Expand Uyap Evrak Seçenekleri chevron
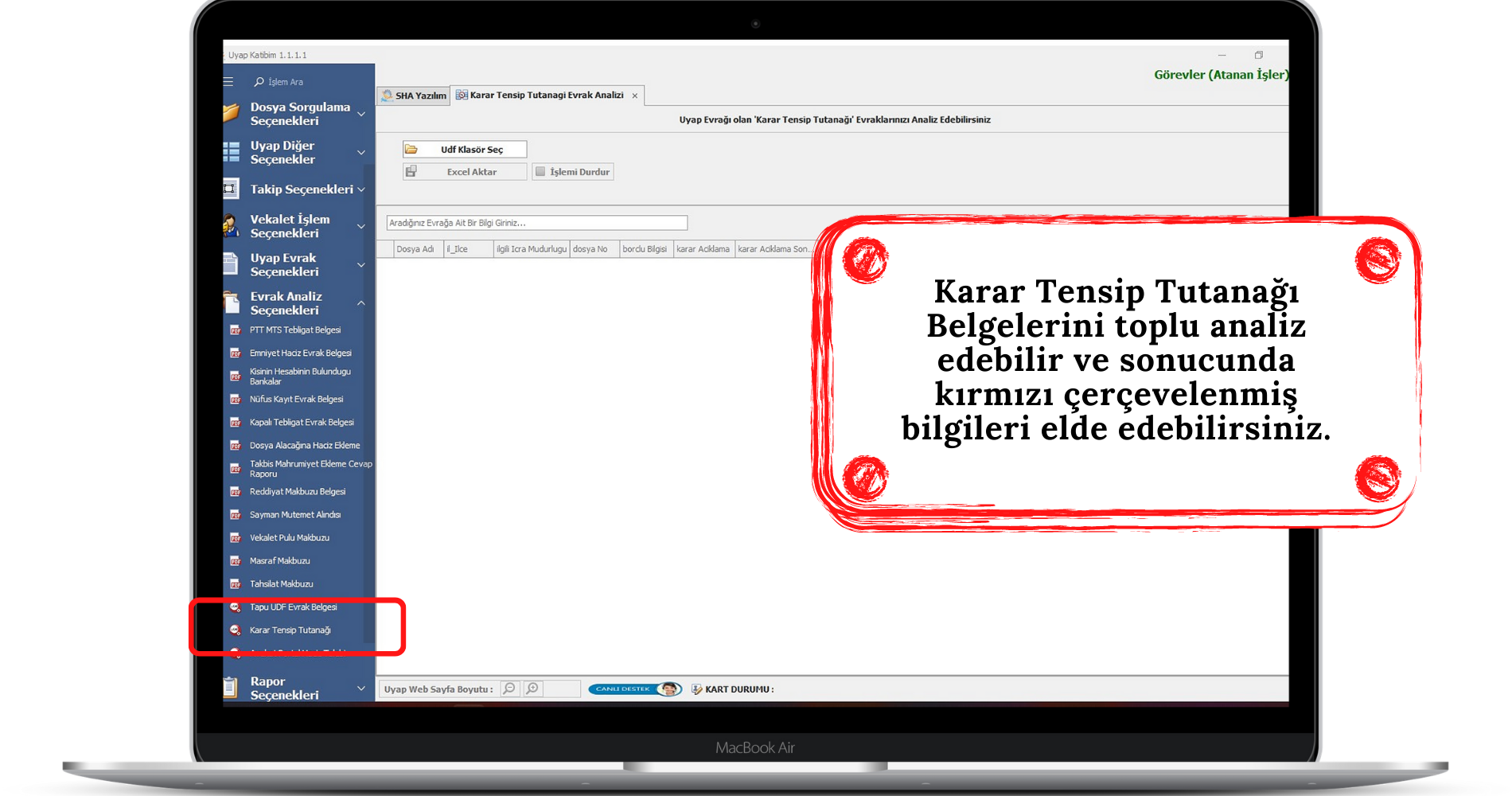Viewport: 1512px width, 796px height. click(361, 265)
